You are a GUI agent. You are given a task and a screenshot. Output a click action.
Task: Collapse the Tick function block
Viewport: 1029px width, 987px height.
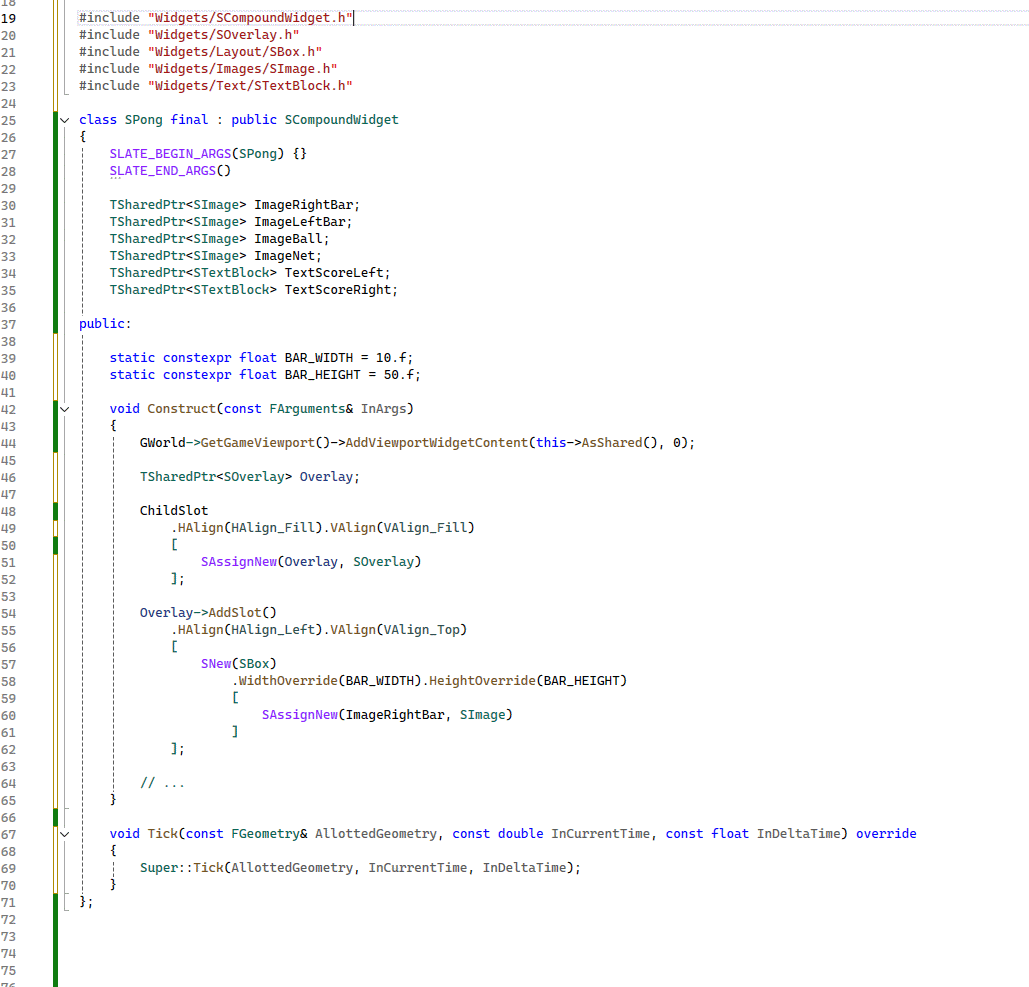coord(64,834)
